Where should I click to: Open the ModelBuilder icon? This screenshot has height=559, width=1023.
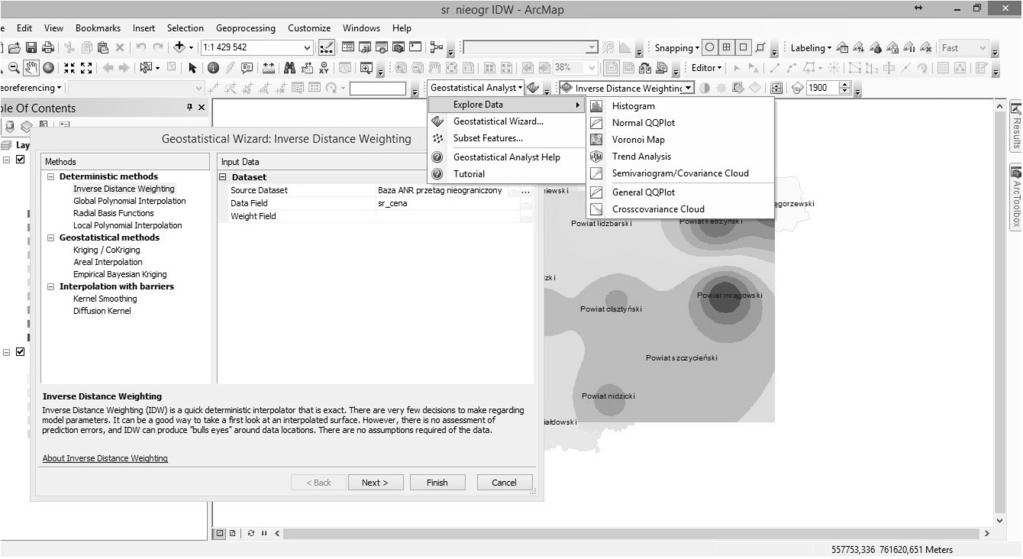[436, 48]
